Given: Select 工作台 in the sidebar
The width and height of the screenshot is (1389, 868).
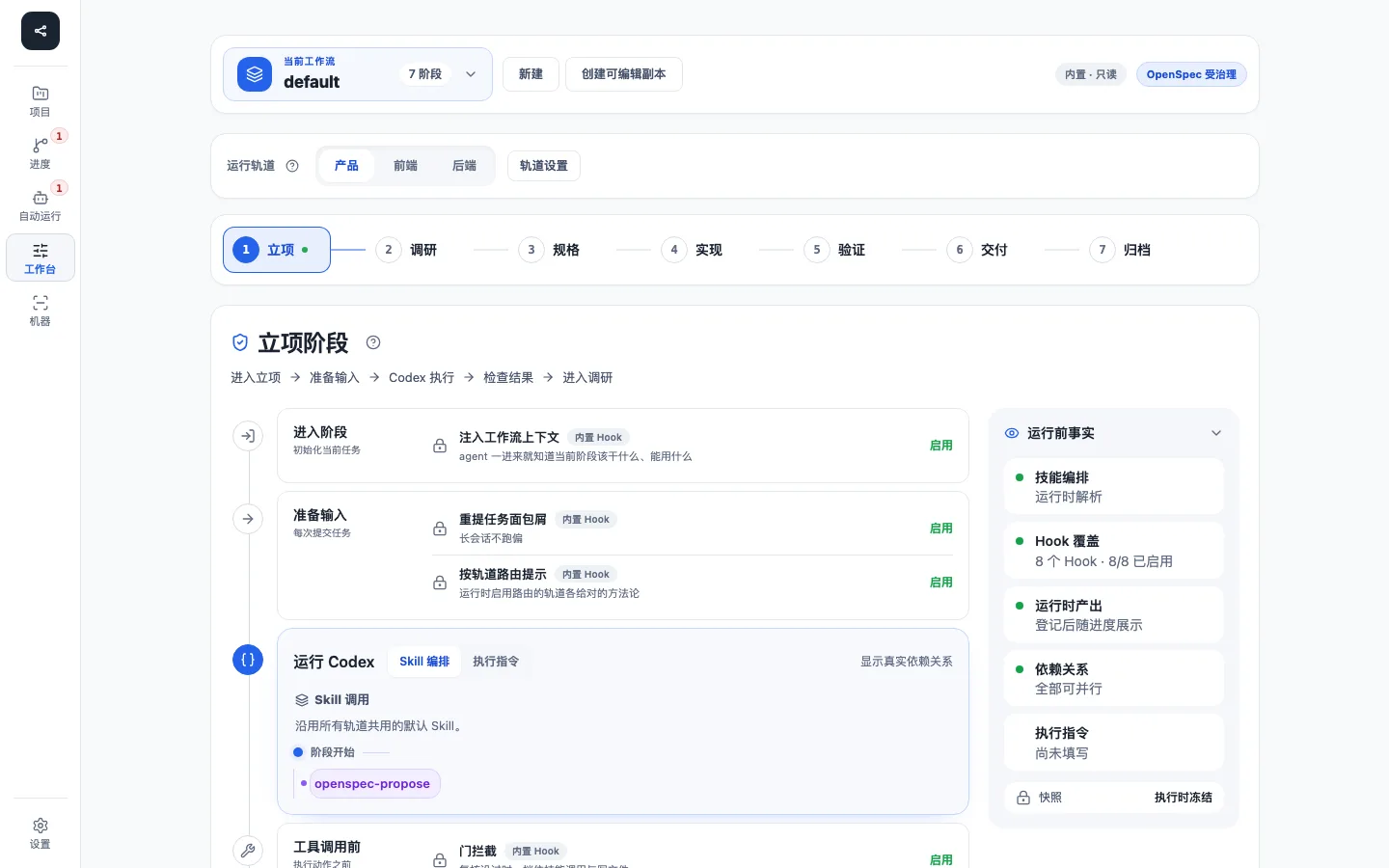Looking at the screenshot, I should [41, 258].
